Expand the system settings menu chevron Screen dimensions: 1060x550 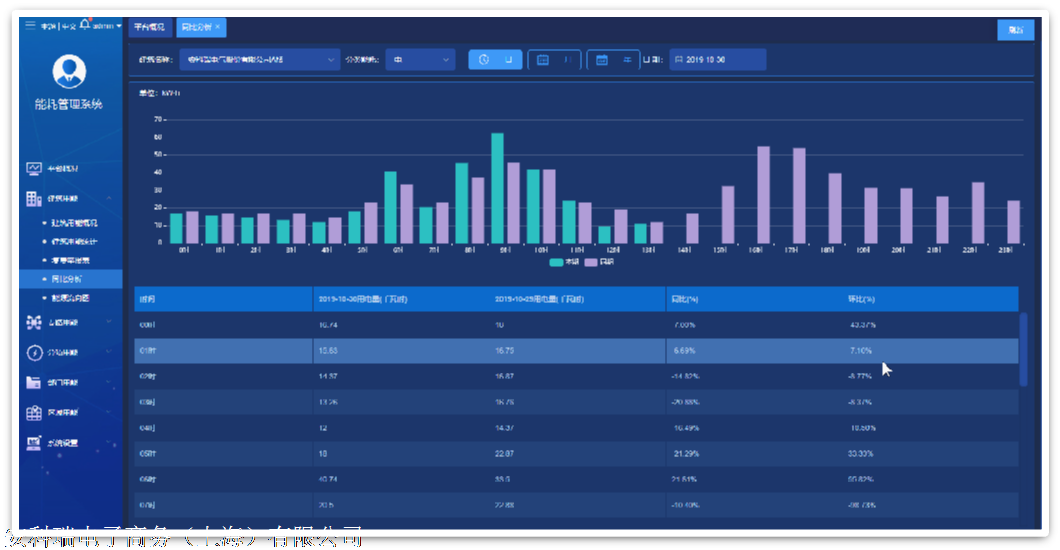coord(109,443)
